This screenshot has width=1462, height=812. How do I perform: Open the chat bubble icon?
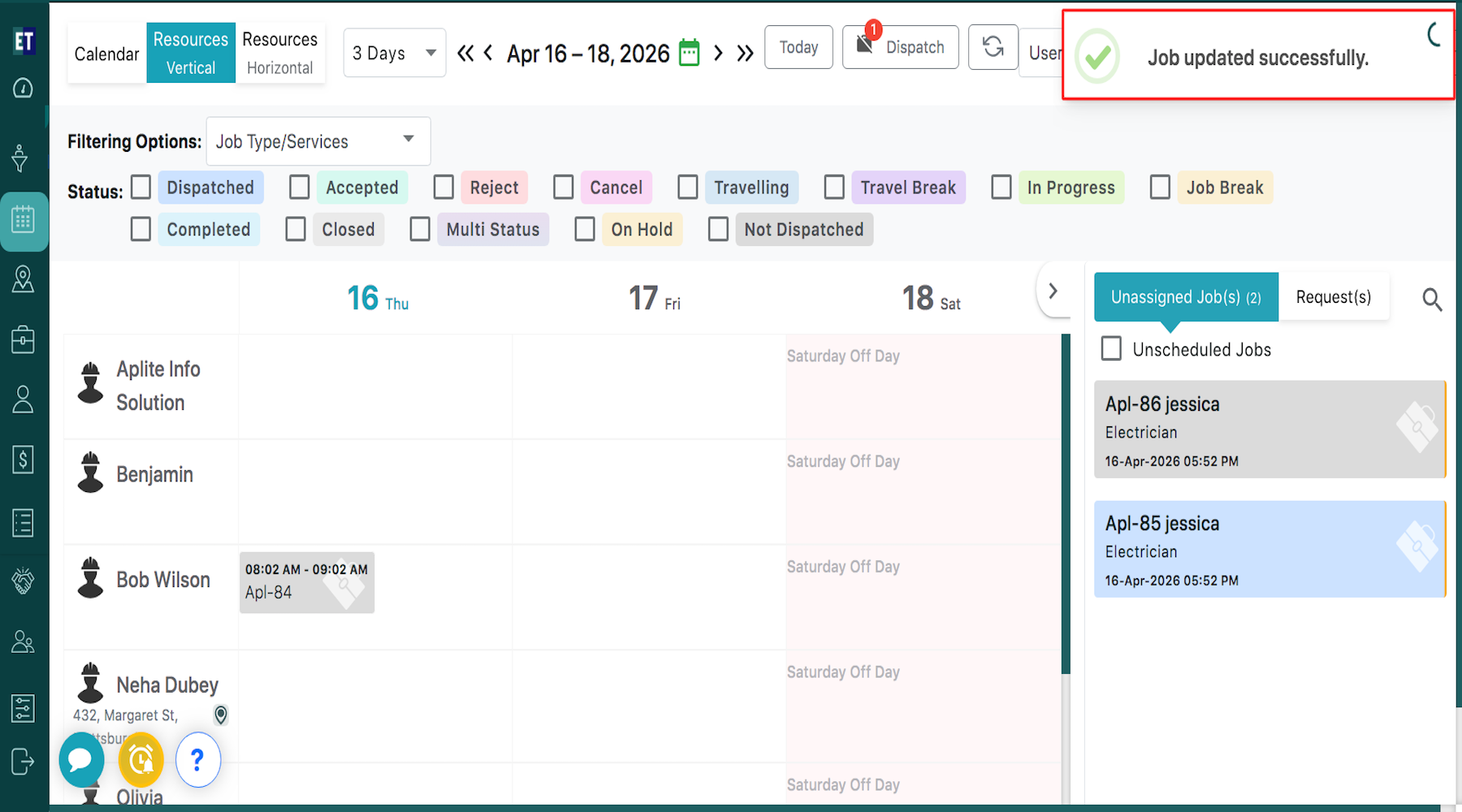pos(80,760)
